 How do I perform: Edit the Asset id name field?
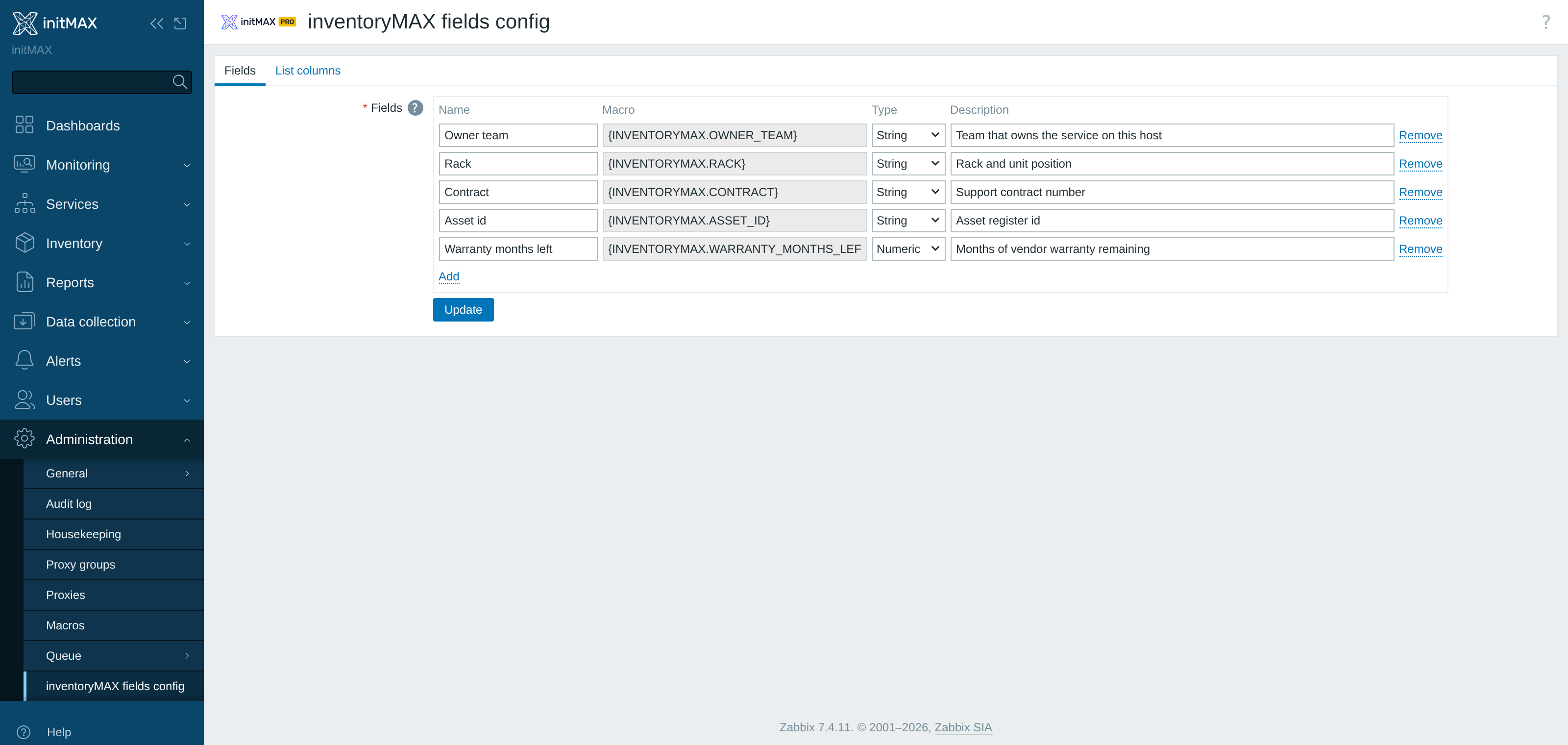(518, 221)
